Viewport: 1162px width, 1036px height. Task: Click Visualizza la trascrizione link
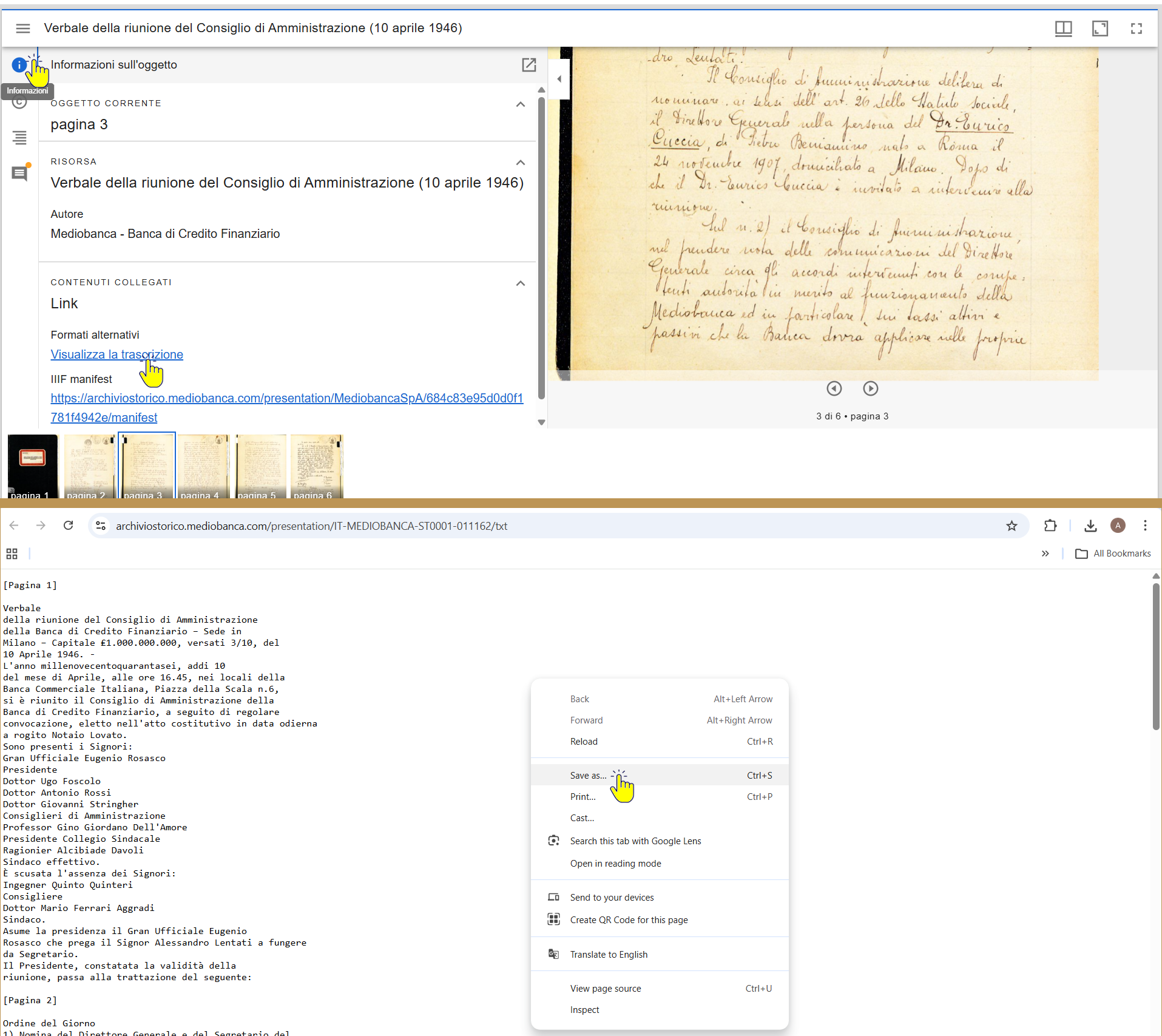pyautogui.click(x=117, y=354)
